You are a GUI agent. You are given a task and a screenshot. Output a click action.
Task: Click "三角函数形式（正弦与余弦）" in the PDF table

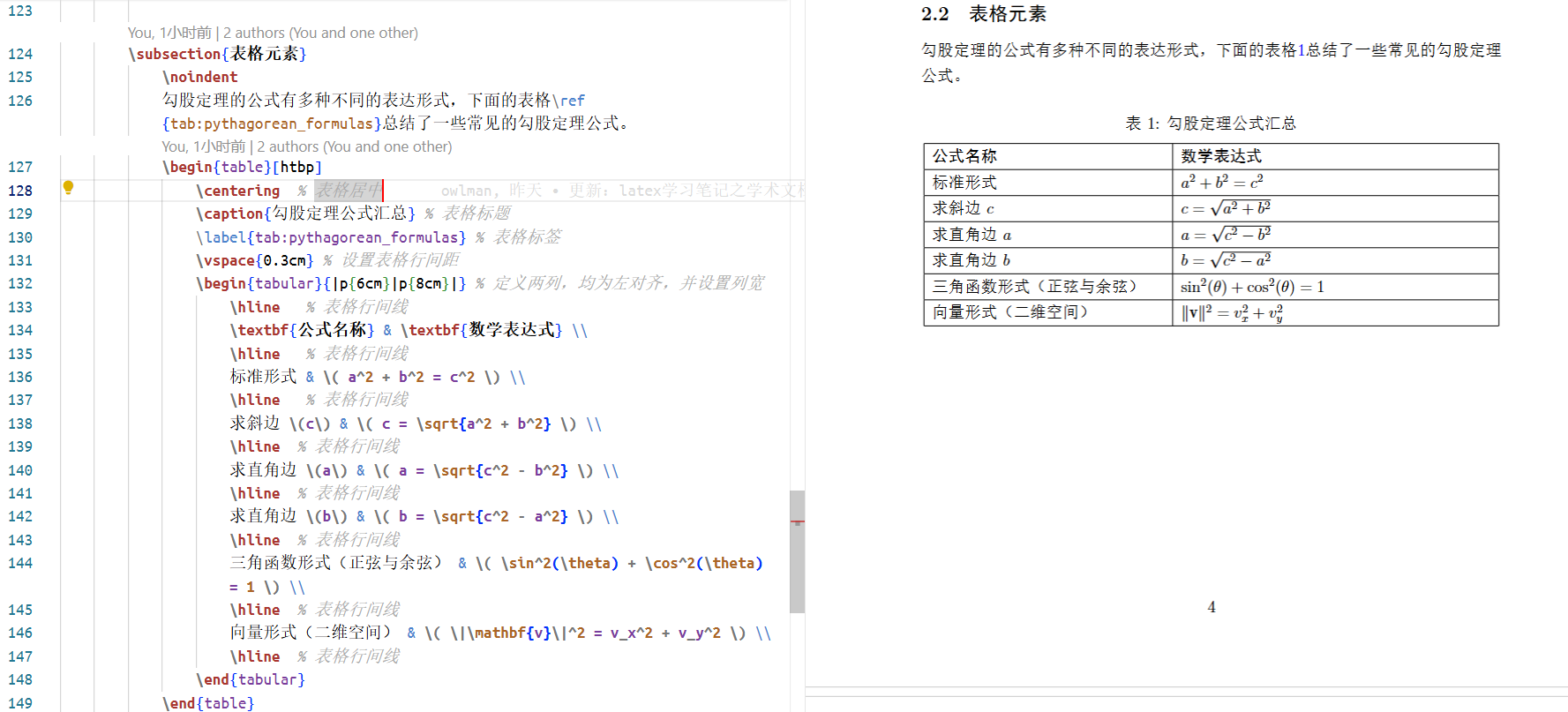click(1037, 287)
